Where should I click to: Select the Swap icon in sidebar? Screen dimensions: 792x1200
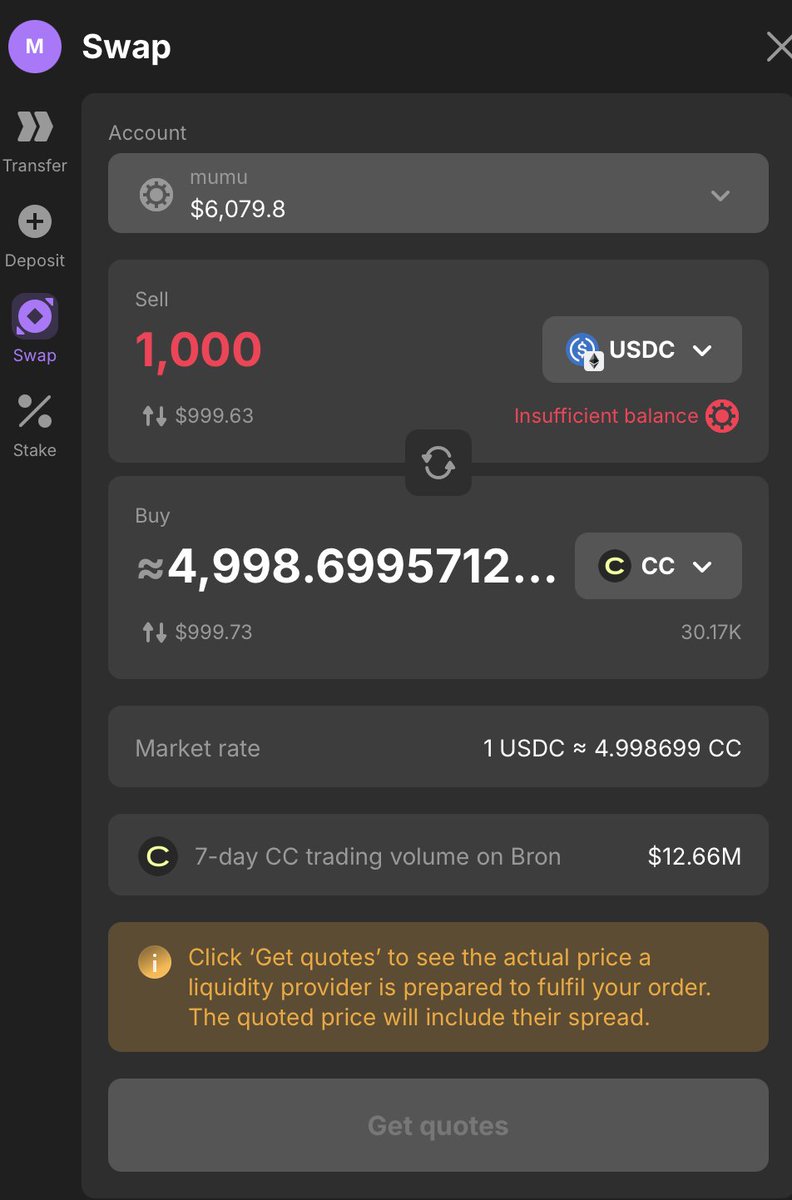tap(35, 317)
